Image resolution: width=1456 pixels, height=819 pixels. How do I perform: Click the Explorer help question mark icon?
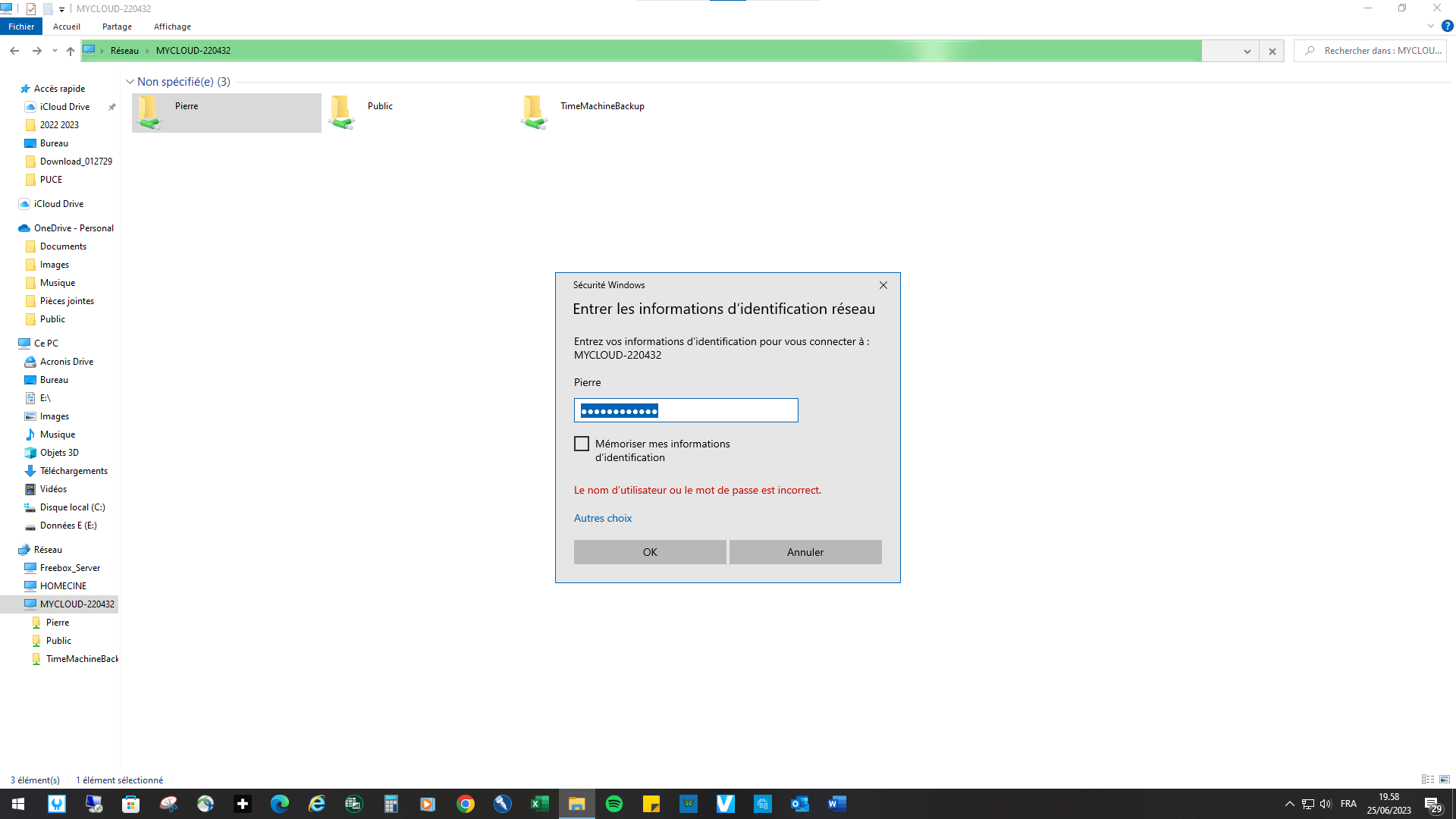1447,26
